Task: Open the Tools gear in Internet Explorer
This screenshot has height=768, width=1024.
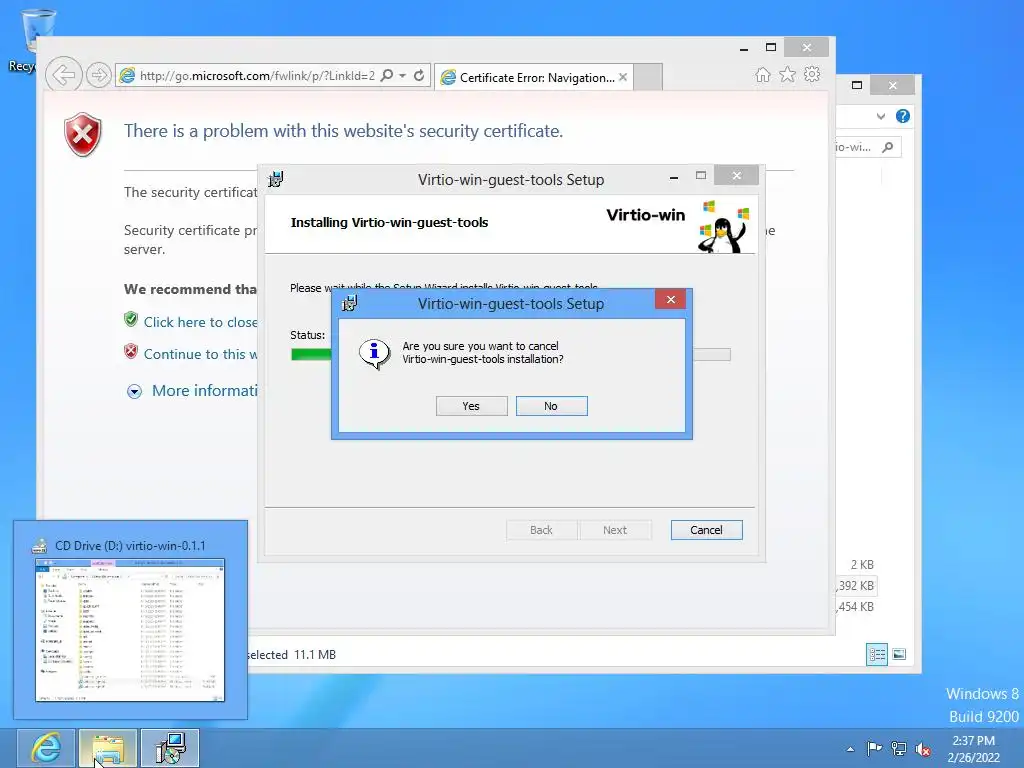Action: [x=812, y=74]
